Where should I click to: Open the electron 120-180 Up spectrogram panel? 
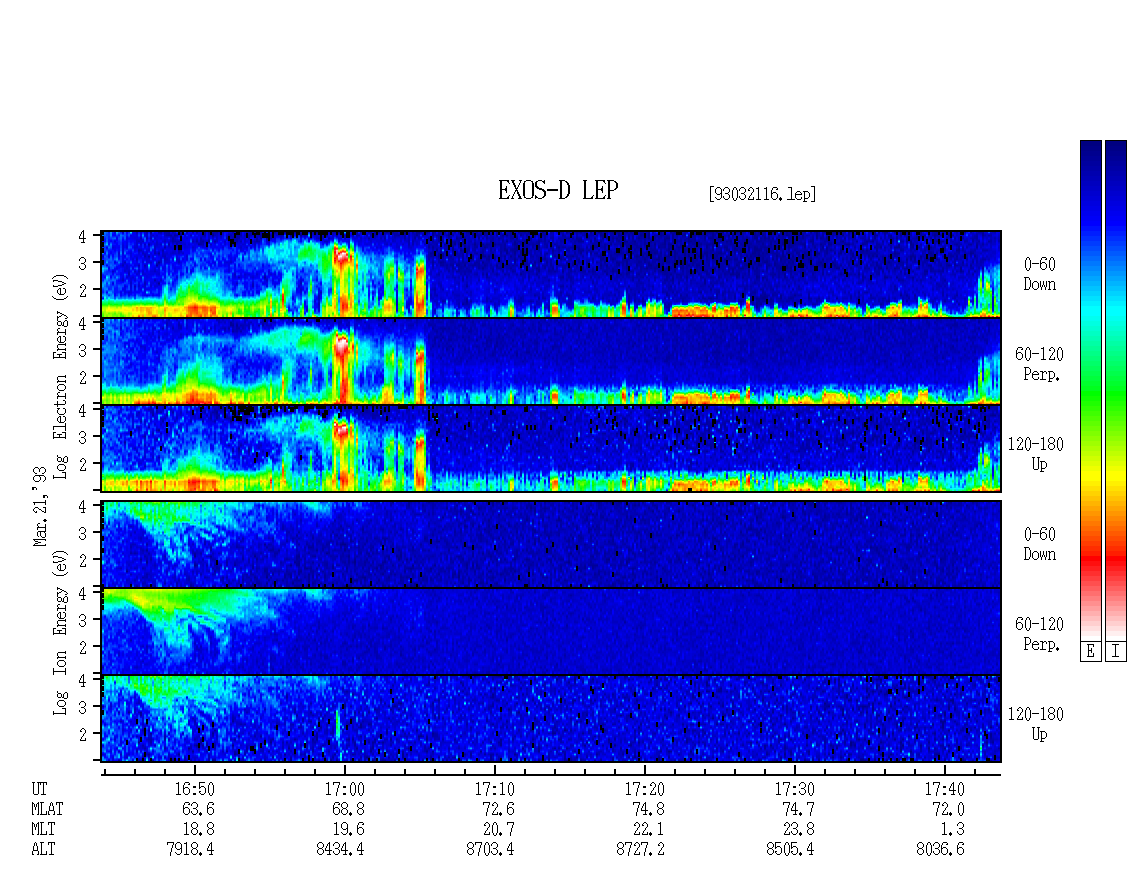coord(551,448)
